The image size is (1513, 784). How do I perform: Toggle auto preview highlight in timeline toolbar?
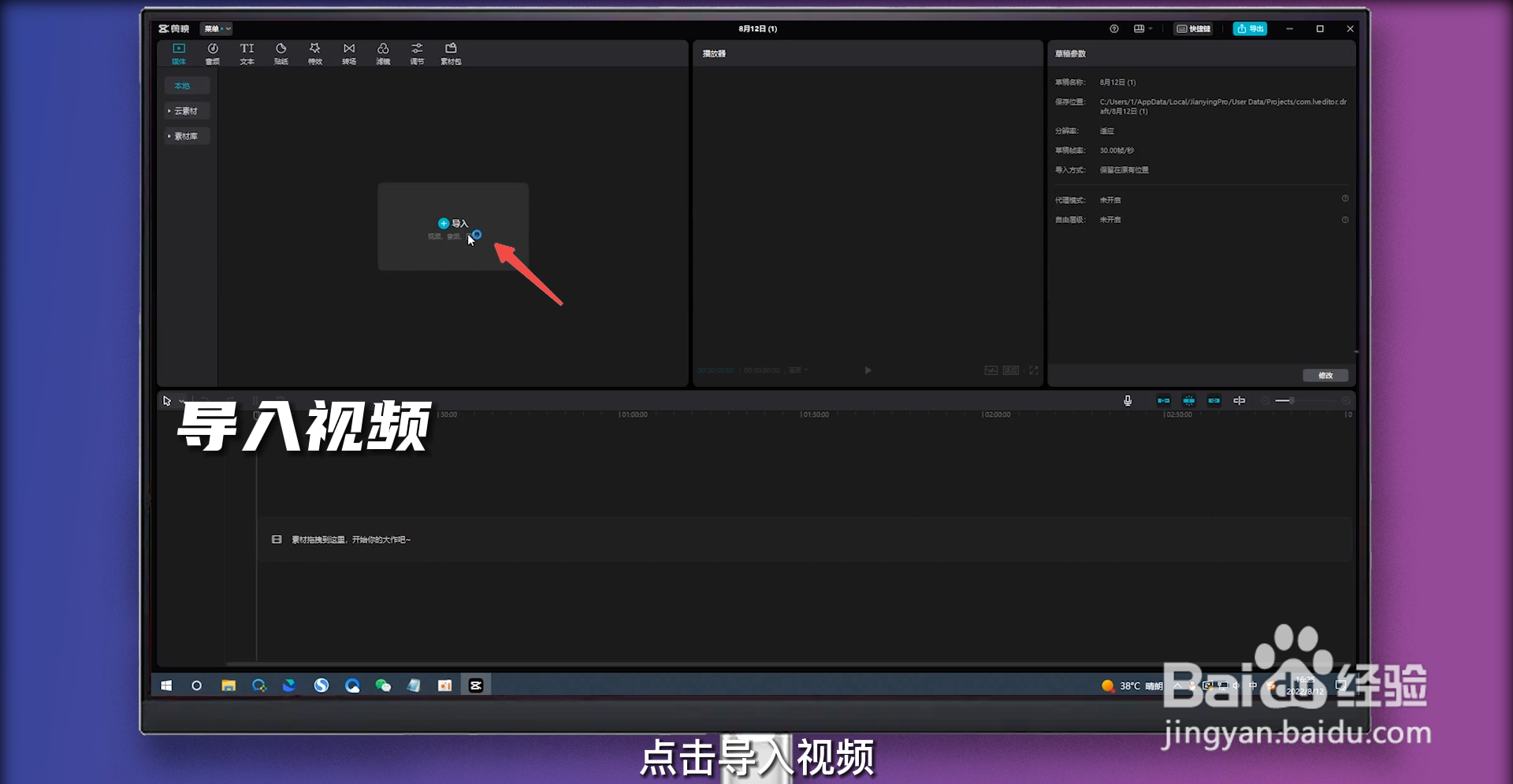(x=1189, y=400)
